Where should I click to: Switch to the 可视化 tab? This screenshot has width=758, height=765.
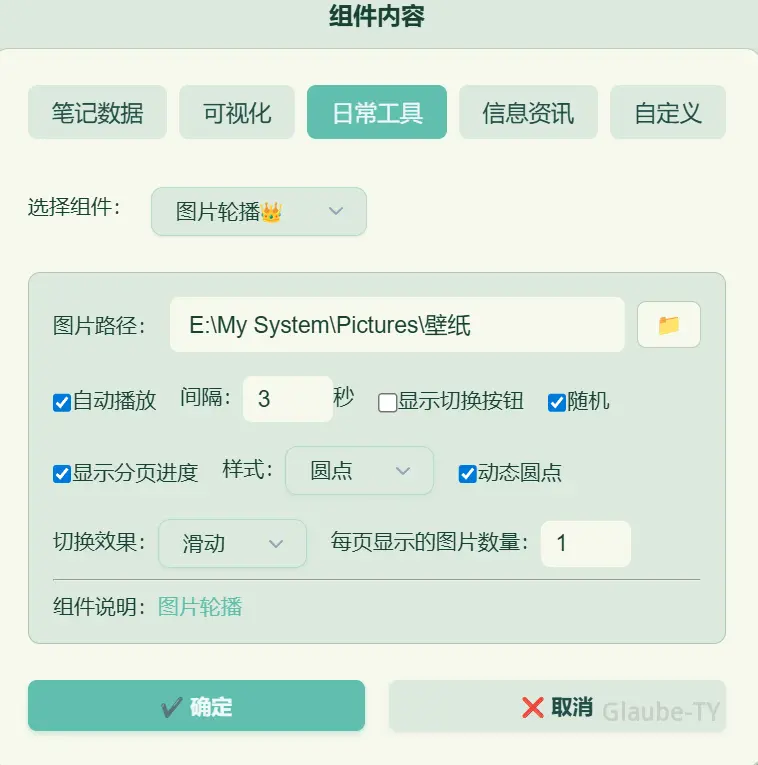[237, 112]
